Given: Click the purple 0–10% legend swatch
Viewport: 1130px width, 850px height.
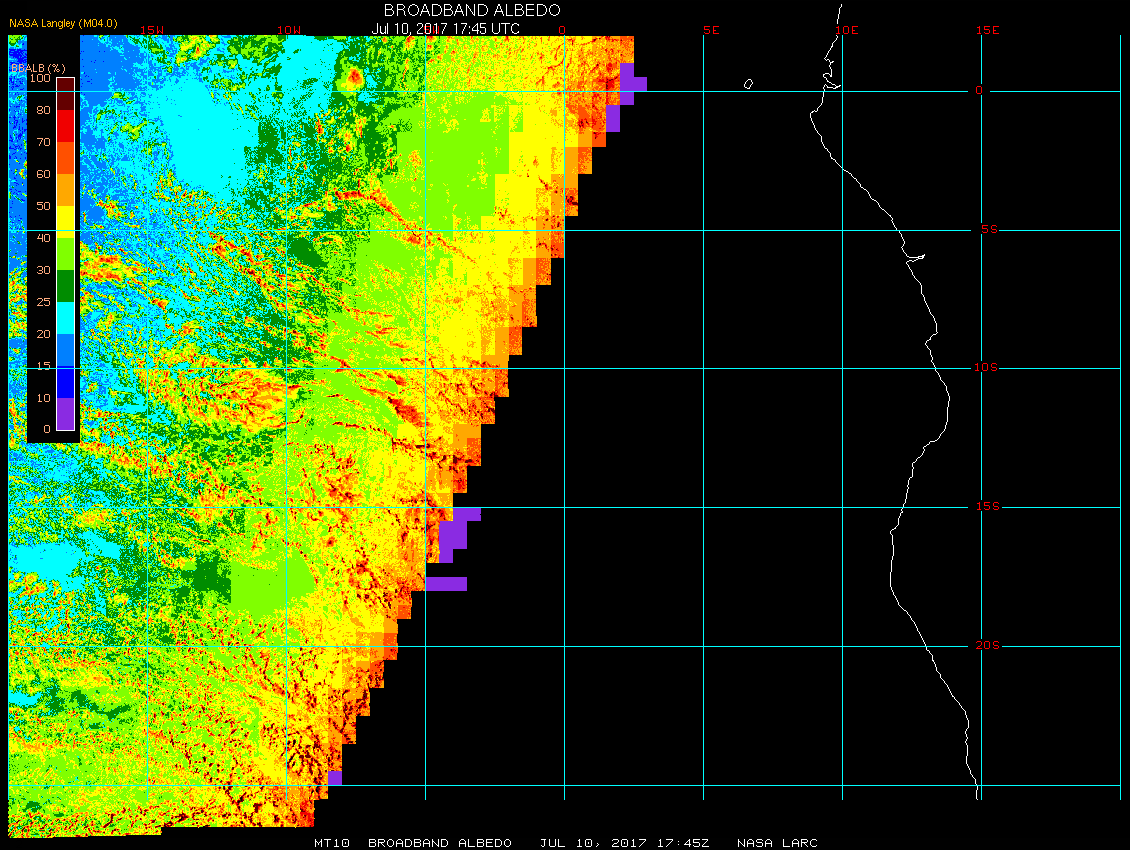Looking at the screenshot, I should pyautogui.click(x=65, y=414).
